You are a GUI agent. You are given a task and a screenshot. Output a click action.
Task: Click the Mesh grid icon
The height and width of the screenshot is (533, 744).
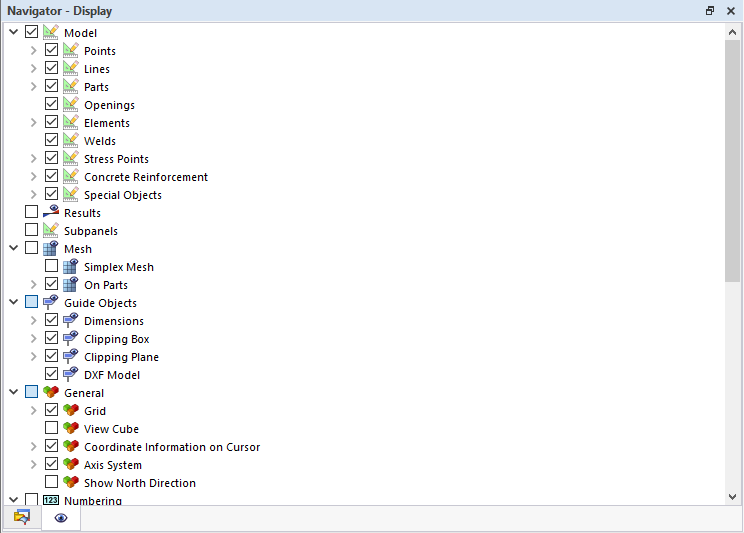click(51, 248)
